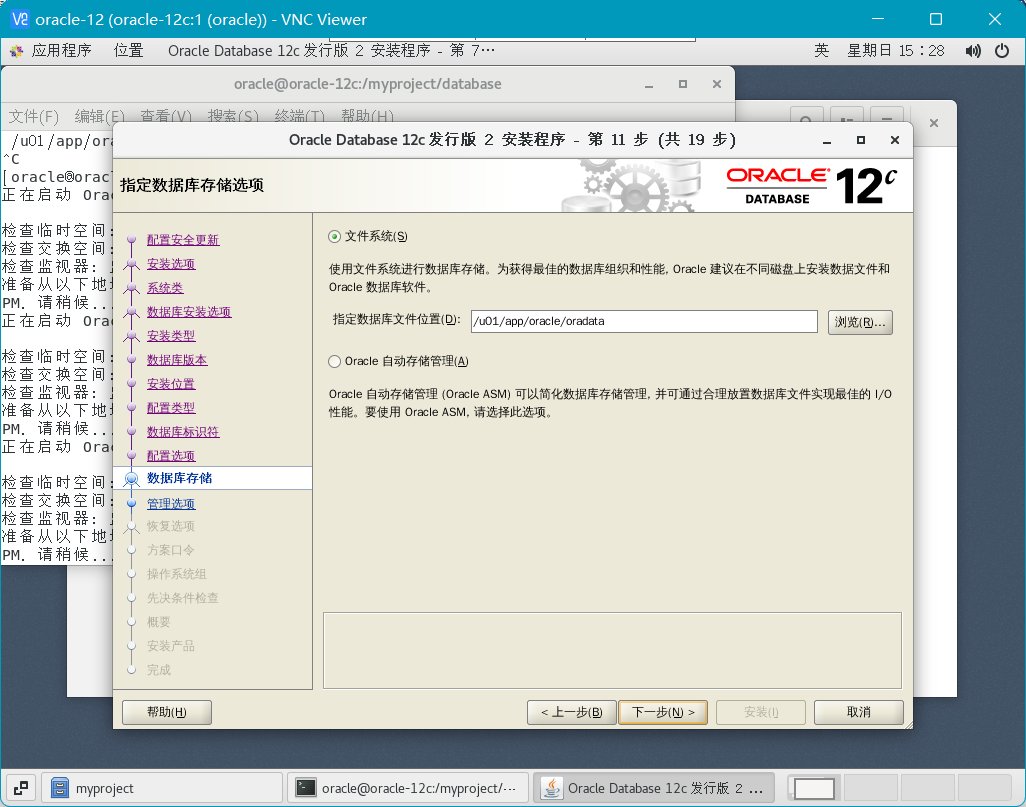1026x807 pixels.
Task: Minimize the terminal window
Action: (x=649, y=84)
